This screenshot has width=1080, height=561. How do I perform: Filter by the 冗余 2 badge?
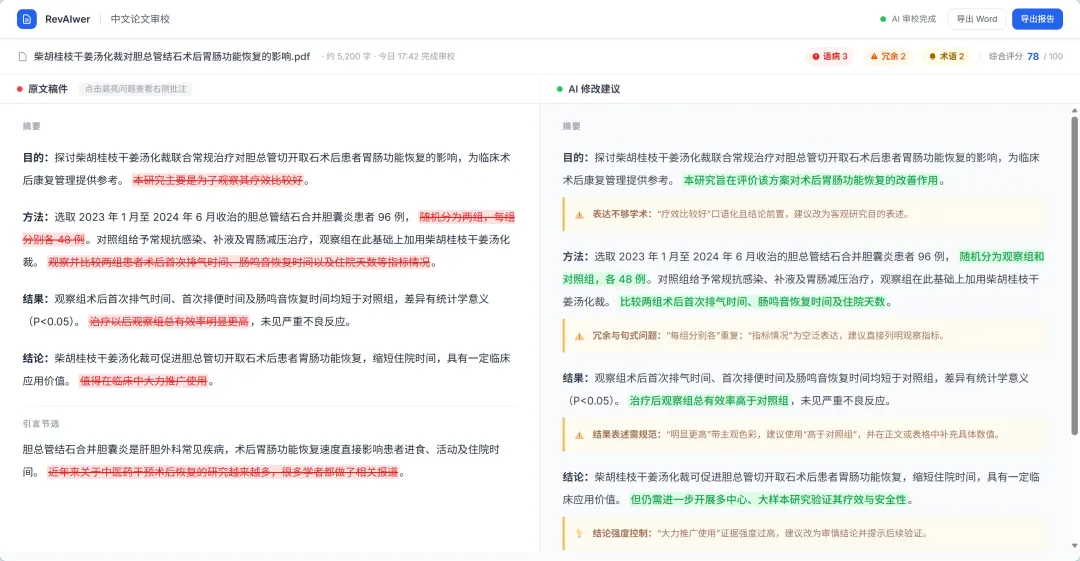tap(888, 57)
